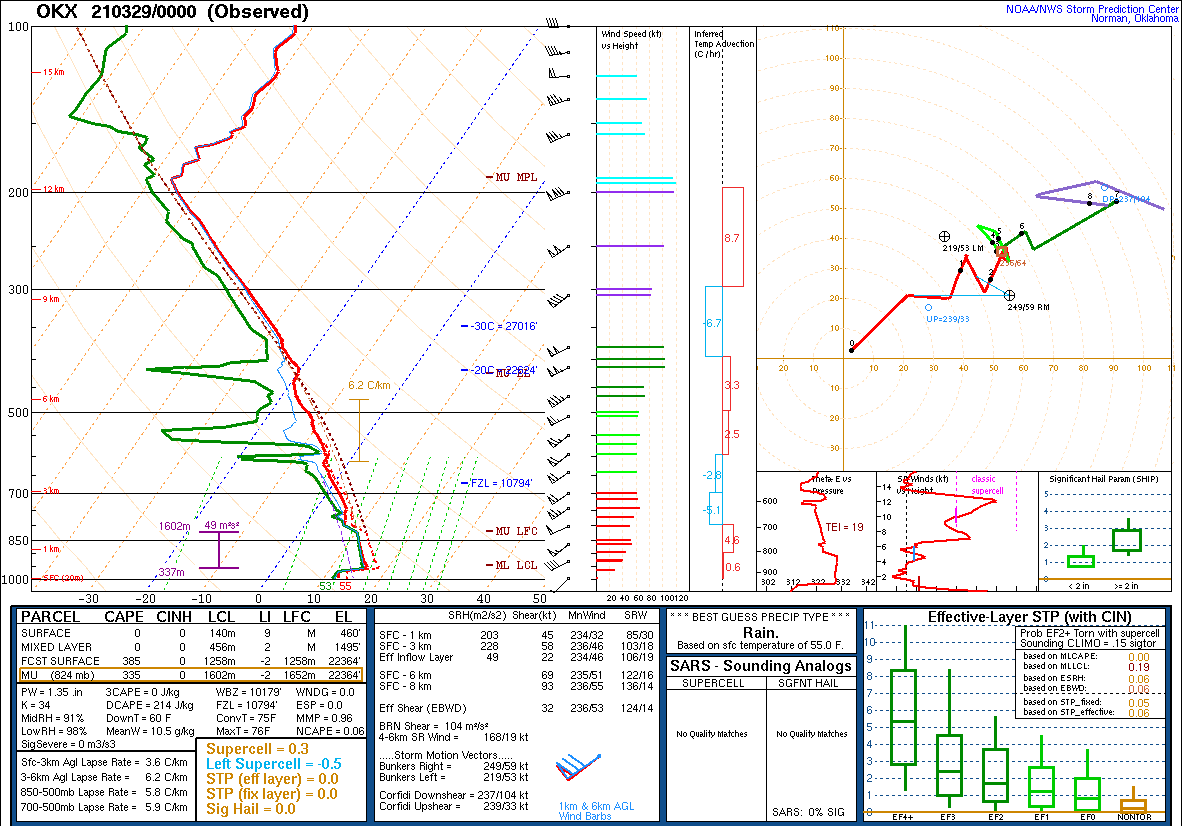
Task: Click the 'Eff Shear (EBWD)' row
Action: click(516, 708)
